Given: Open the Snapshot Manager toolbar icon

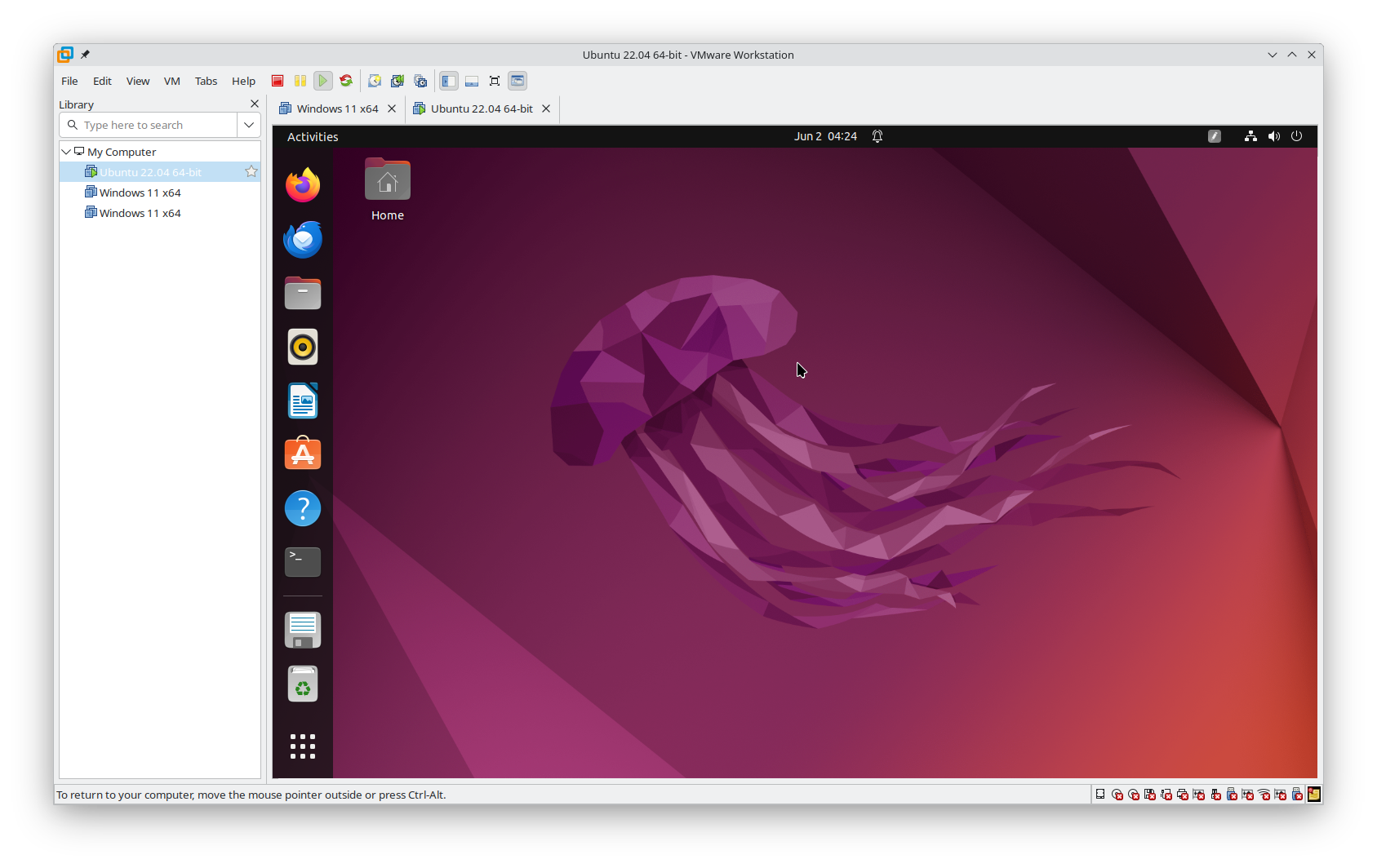Looking at the screenshot, I should pos(420,81).
